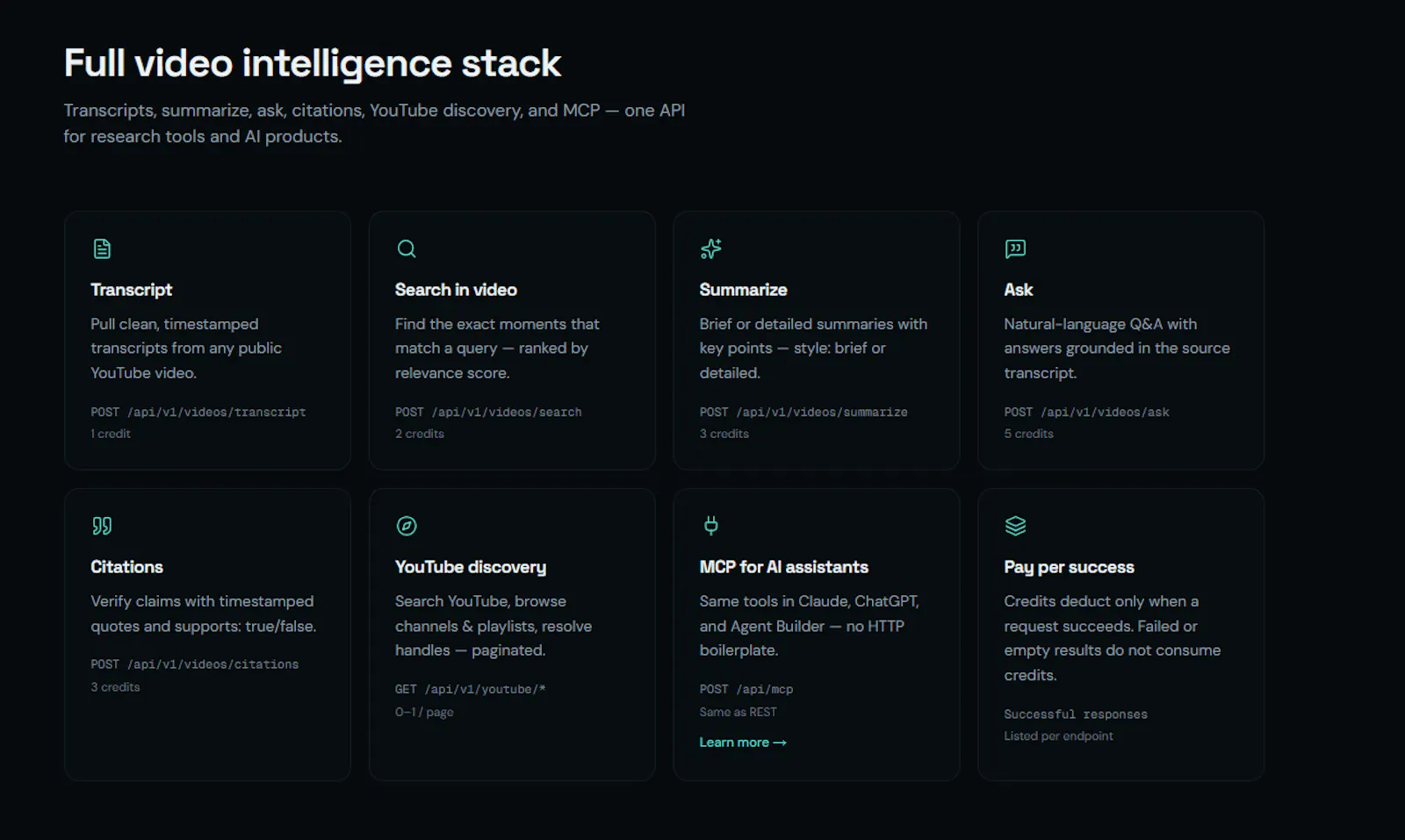
Task: Click '3 credits' under Summarize endpoint
Action: (x=724, y=434)
